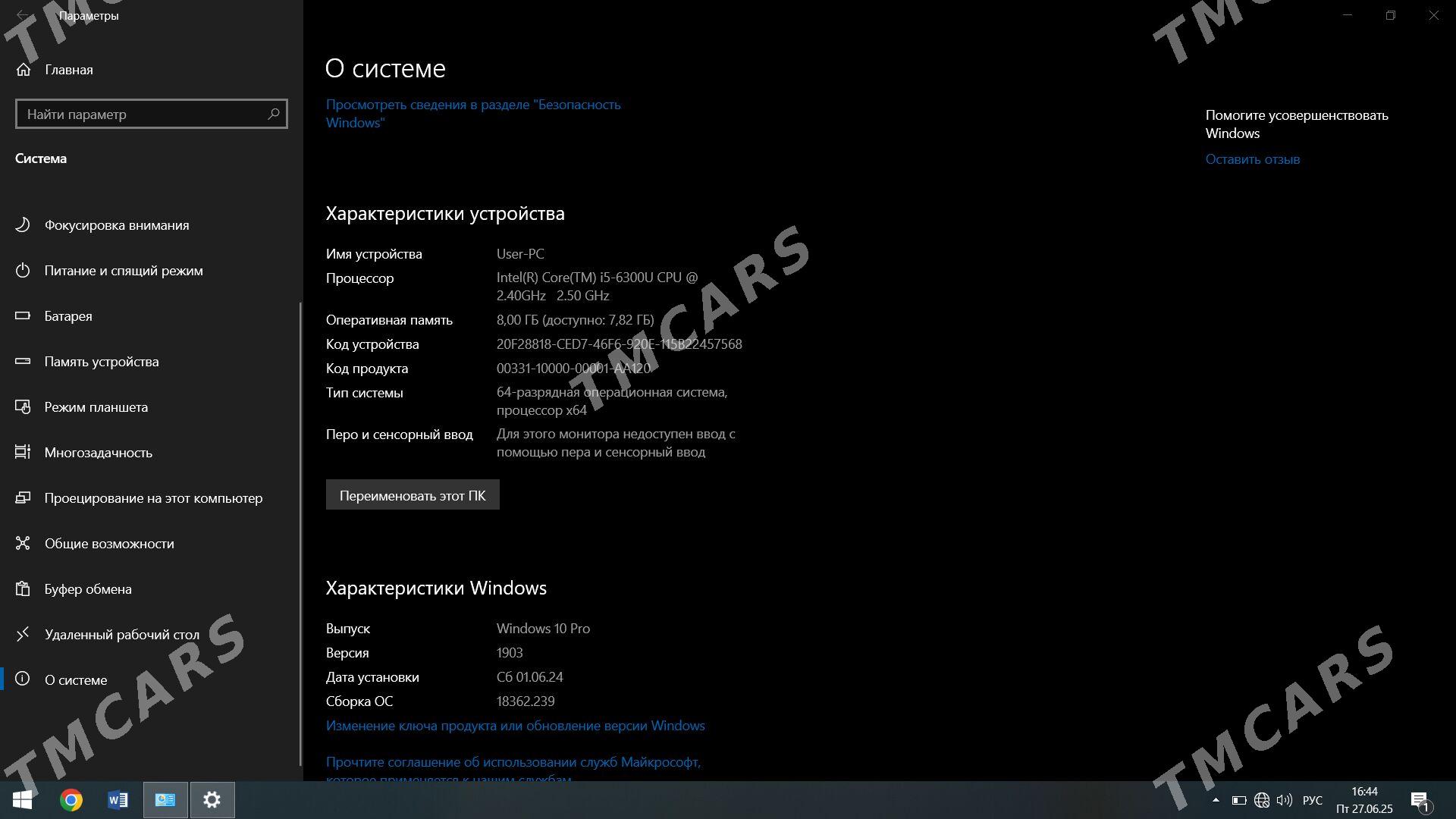Open the Питание и спящий режим page
Image resolution: width=1456 pixels, height=819 pixels.
[x=151, y=270]
